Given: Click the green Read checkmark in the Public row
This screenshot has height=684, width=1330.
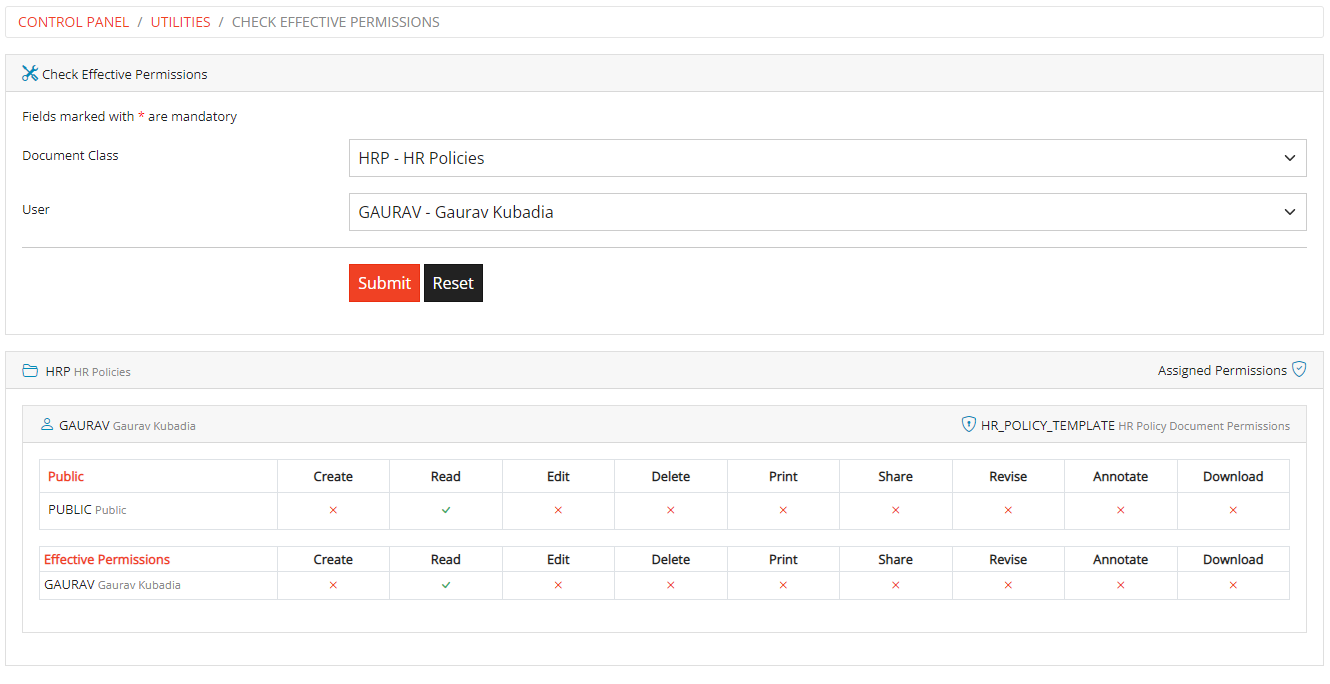Looking at the screenshot, I should point(445,510).
